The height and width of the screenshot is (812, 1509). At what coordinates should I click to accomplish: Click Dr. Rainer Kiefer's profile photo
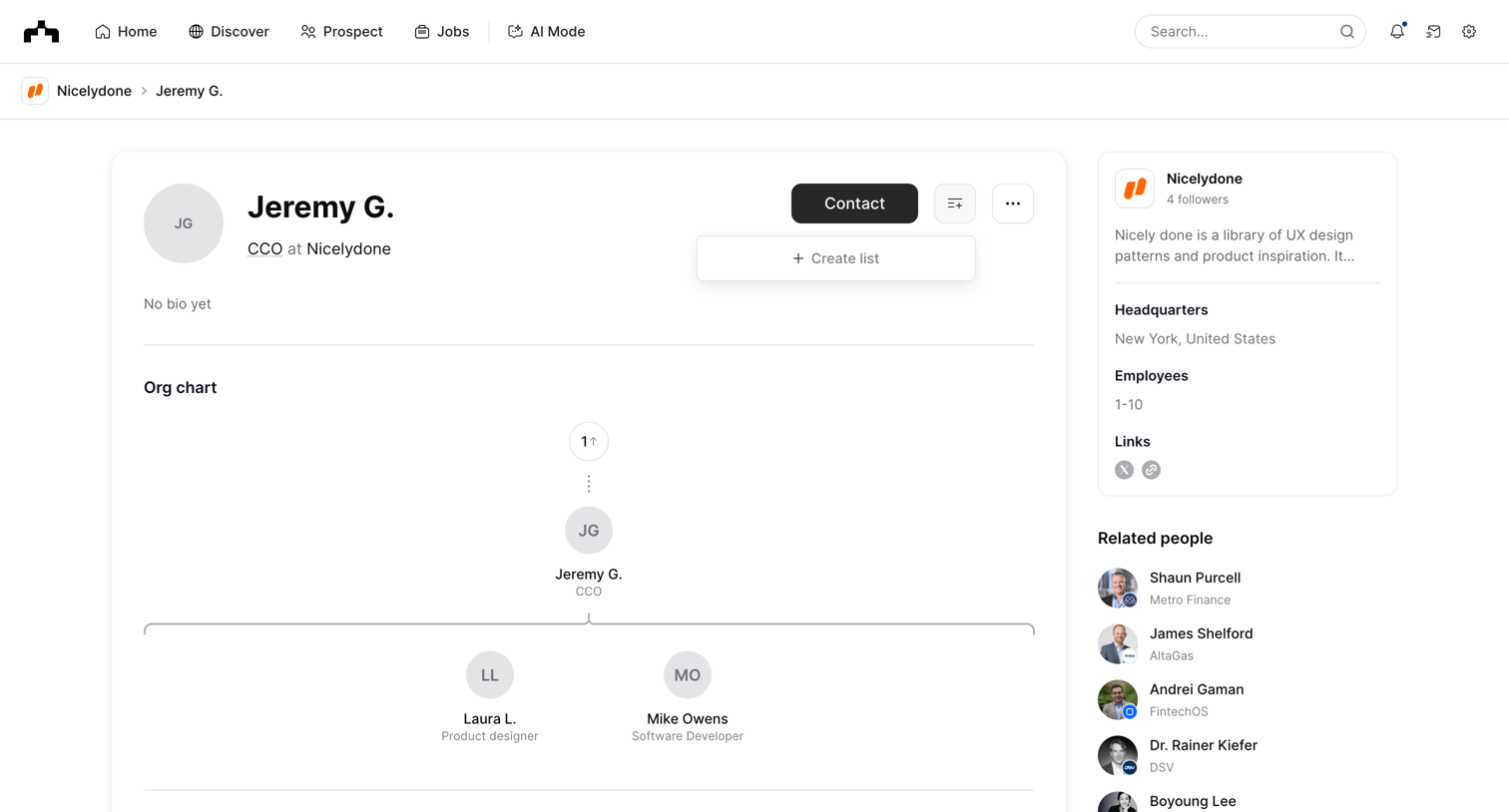1118,756
